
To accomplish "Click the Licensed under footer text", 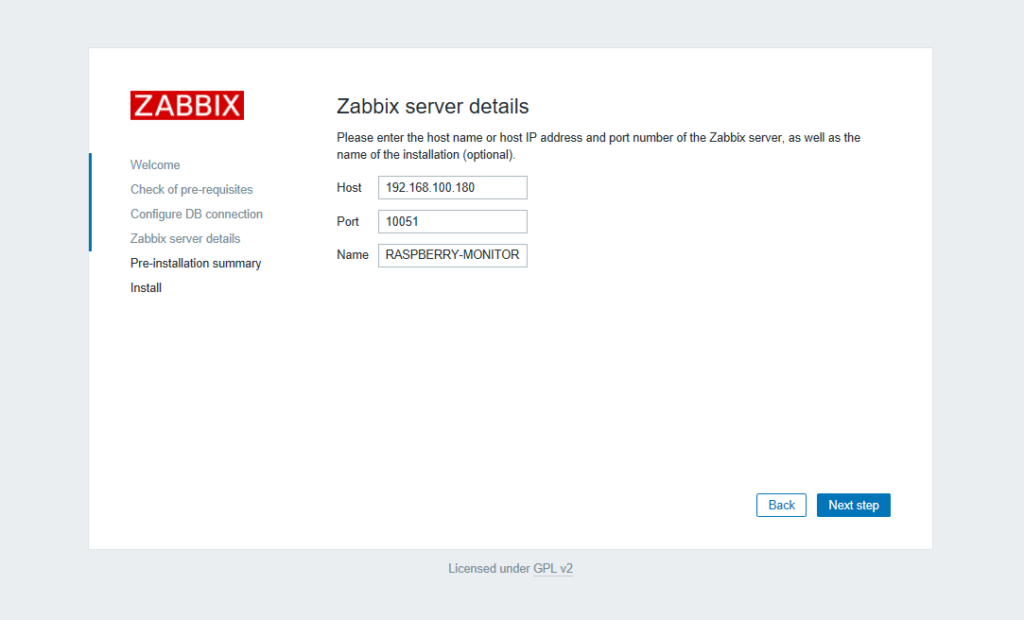I will tap(488, 568).
